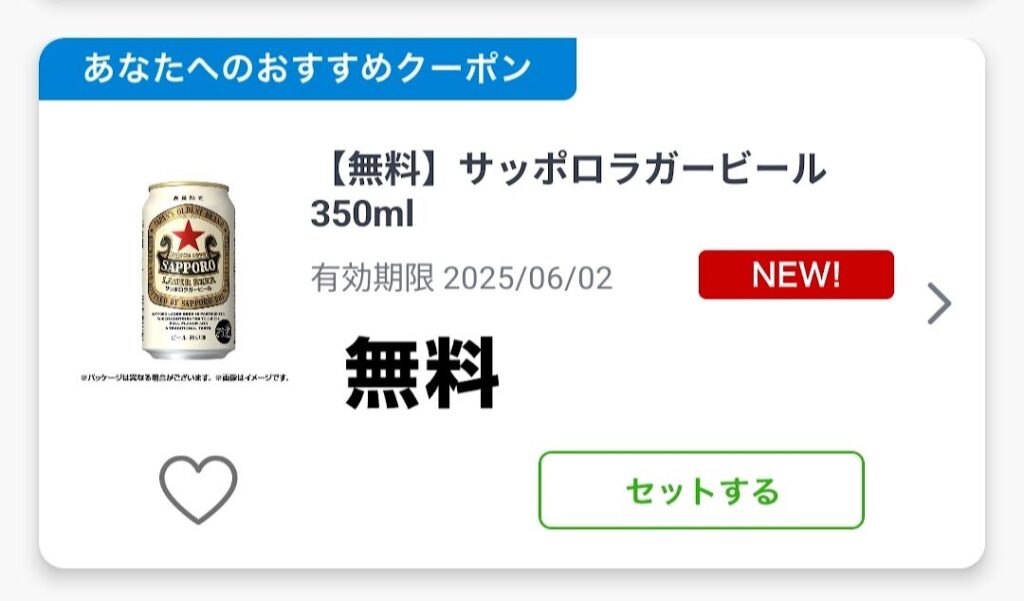Select the 【無料】サッポロラガービール title
The height and width of the screenshot is (601, 1024).
[569, 169]
